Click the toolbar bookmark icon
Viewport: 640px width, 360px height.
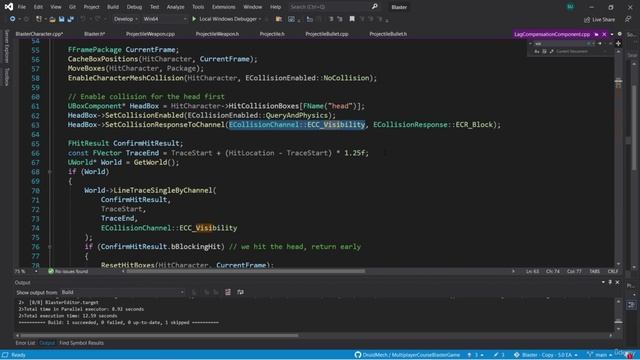tap(352, 19)
